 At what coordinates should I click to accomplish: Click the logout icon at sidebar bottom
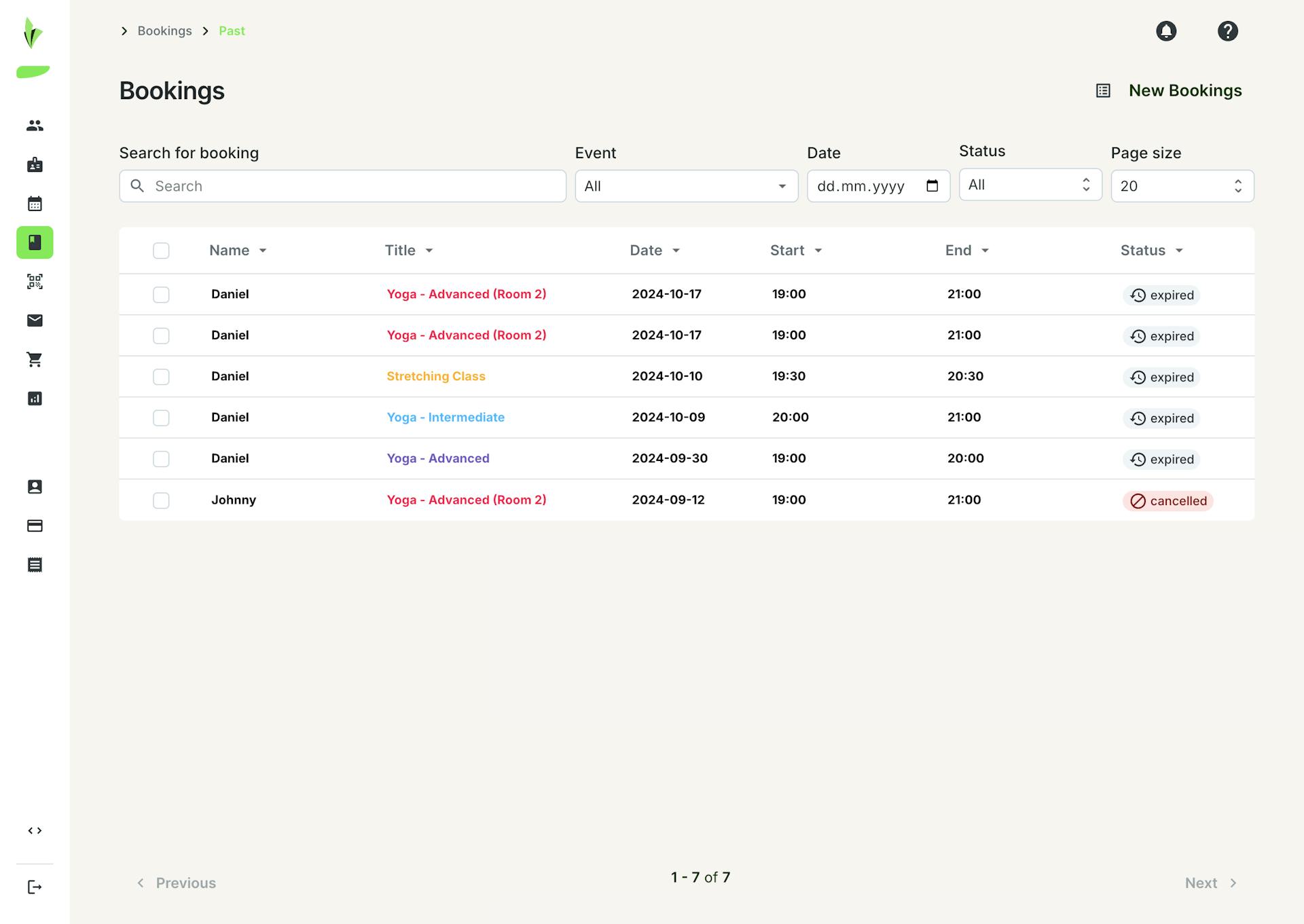click(34, 886)
